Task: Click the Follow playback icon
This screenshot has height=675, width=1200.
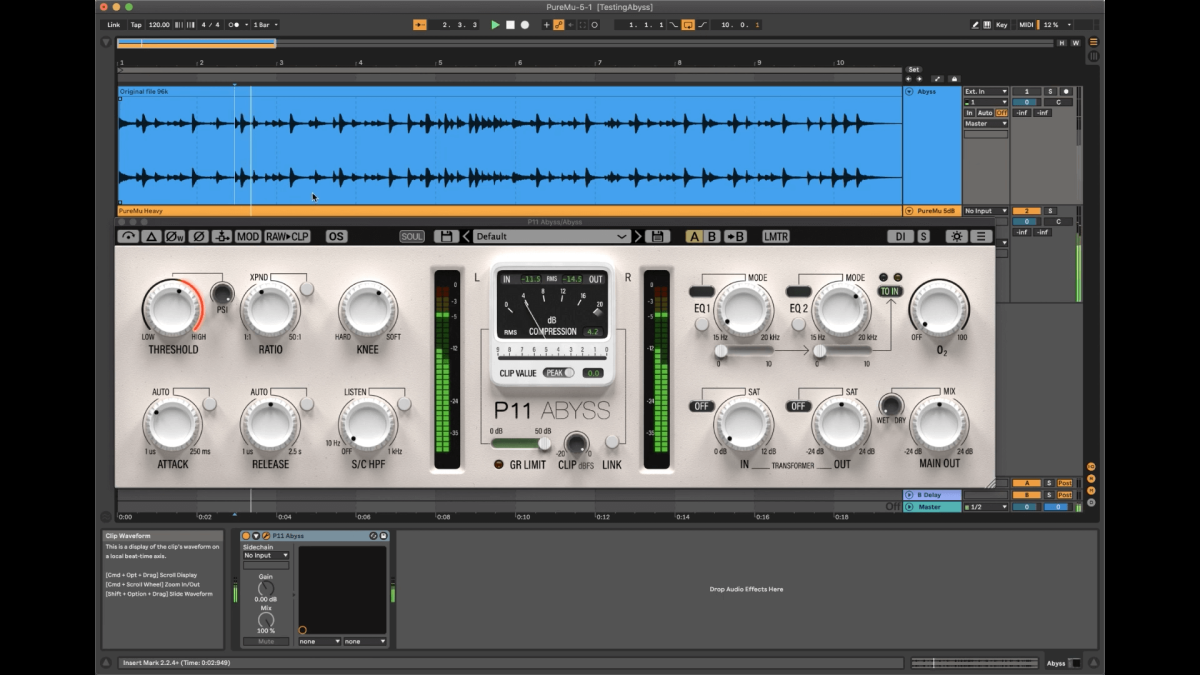Action: [x=420, y=24]
